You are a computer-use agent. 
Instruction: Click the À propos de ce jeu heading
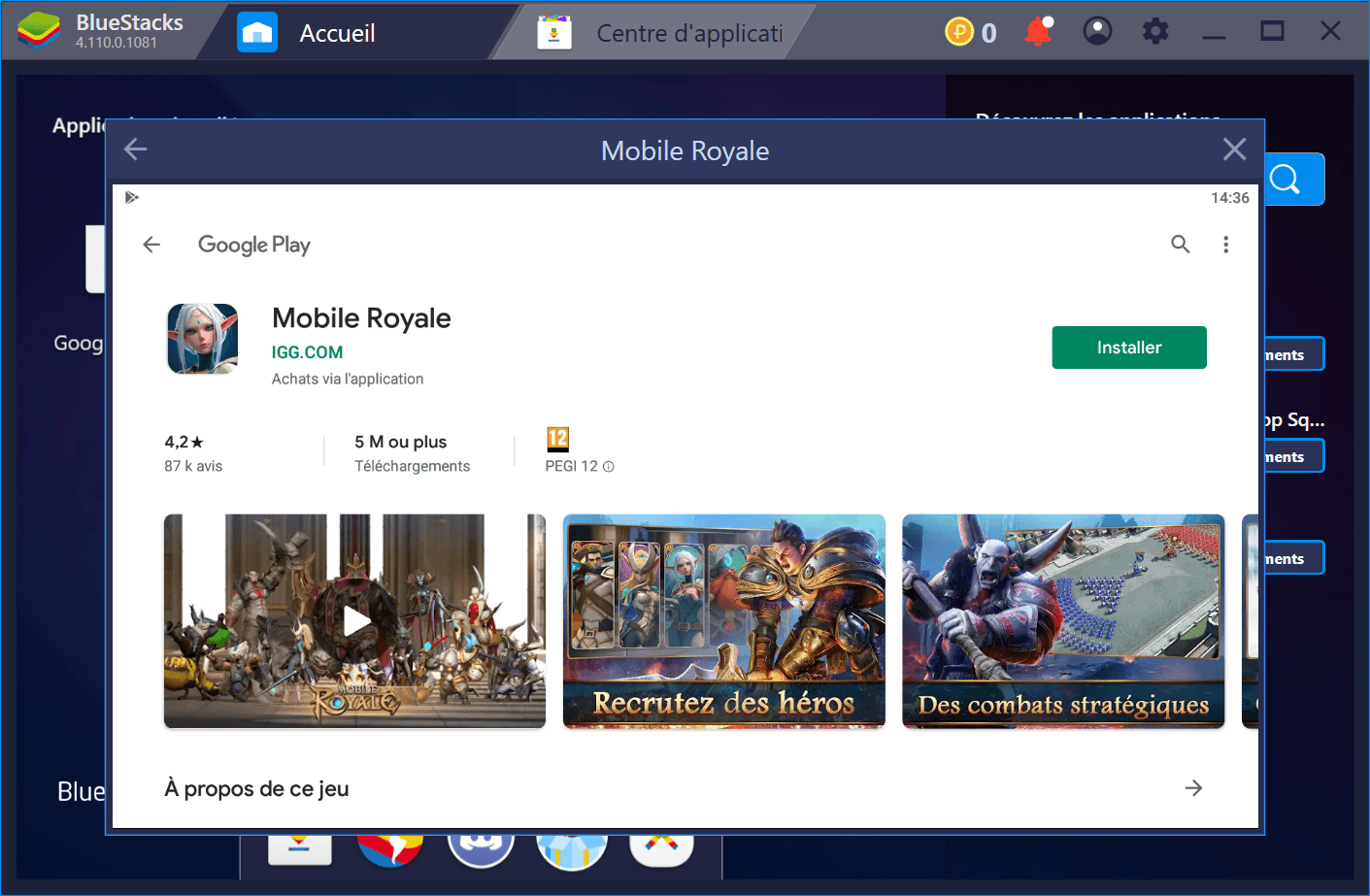coord(256,789)
